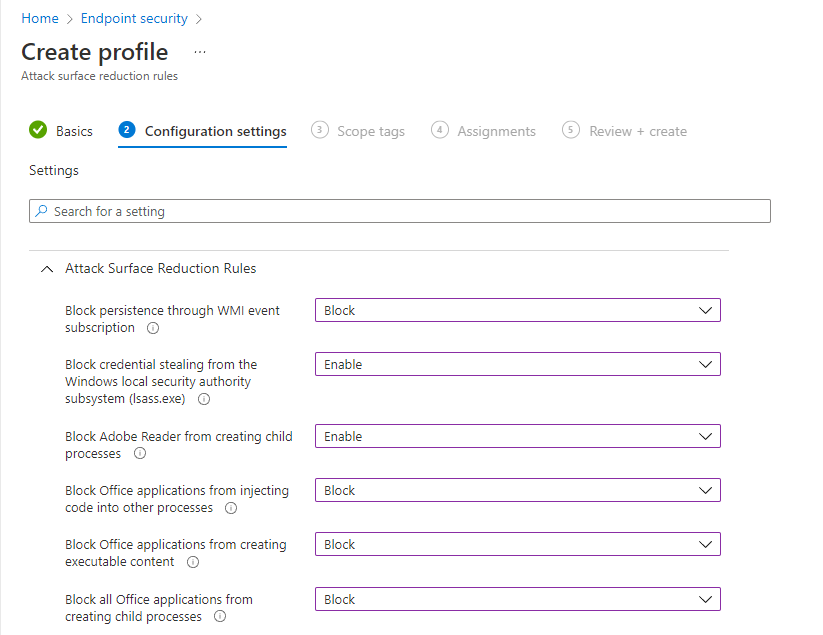823x635 pixels.
Task: Open dropdown for all Office apps child processes
Action: tap(518, 599)
